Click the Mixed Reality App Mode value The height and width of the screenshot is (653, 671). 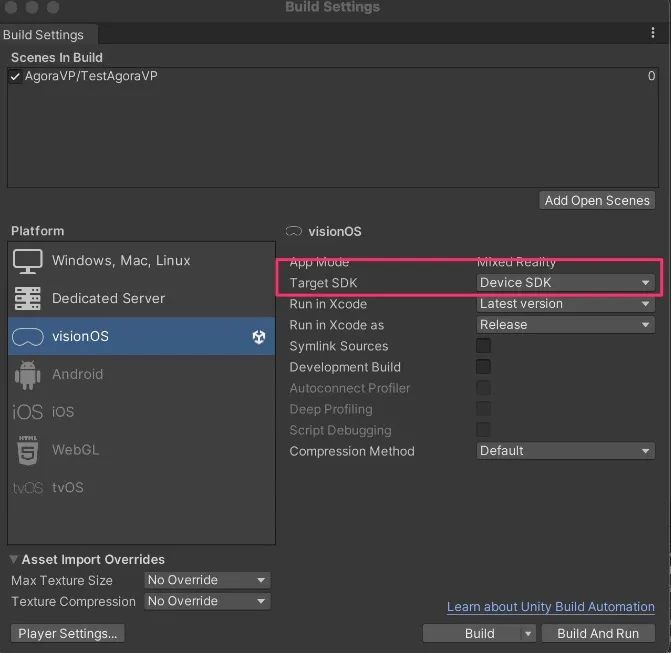pyautogui.click(x=517, y=262)
